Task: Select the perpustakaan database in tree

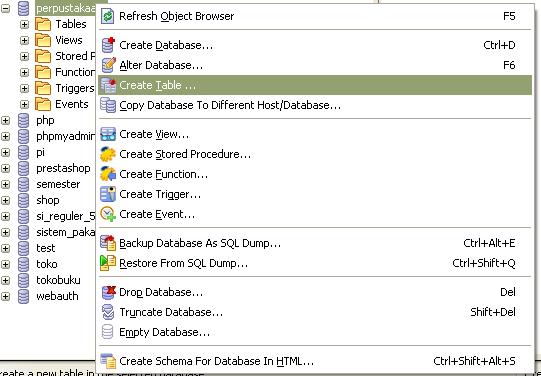Action: (x=65, y=9)
